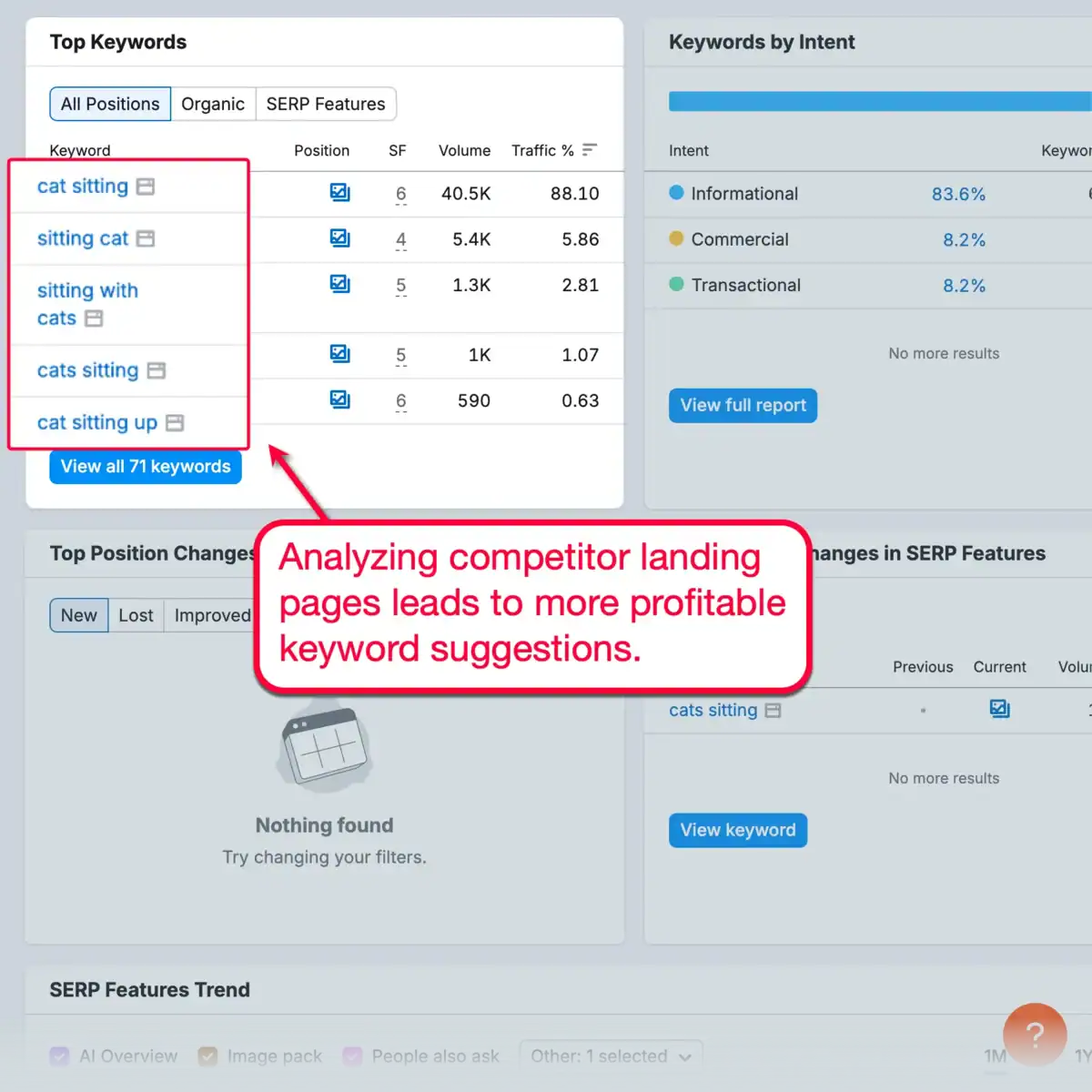Click the 'View all 71 keywords' button
The width and height of the screenshot is (1092, 1092).
(145, 466)
